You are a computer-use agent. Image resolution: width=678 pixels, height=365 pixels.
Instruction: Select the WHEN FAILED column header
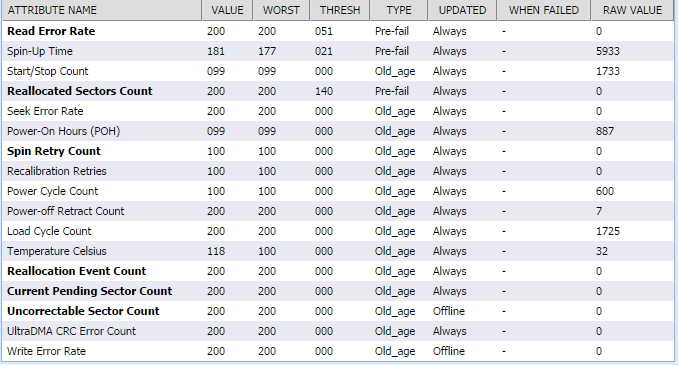point(544,10)
